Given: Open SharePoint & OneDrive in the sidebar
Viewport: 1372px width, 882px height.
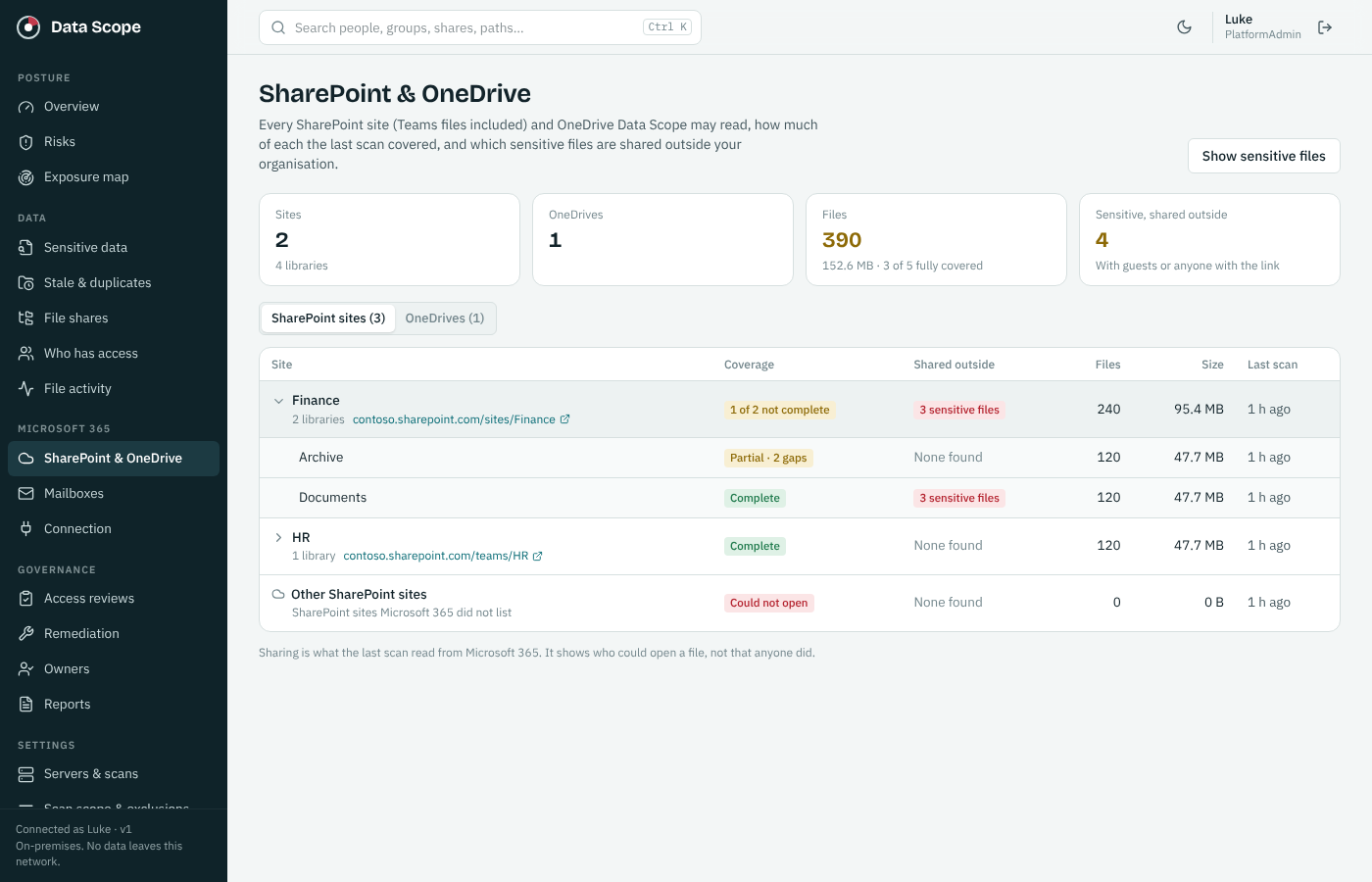Looking at the screenshot, I should (x=114, y=459).
